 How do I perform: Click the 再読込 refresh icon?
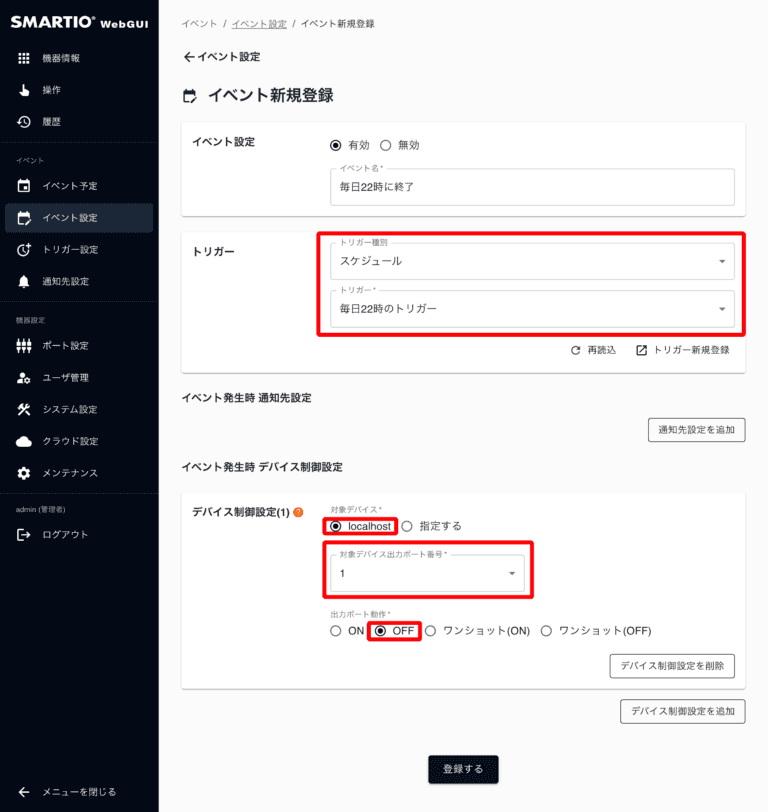pos(575,351)
